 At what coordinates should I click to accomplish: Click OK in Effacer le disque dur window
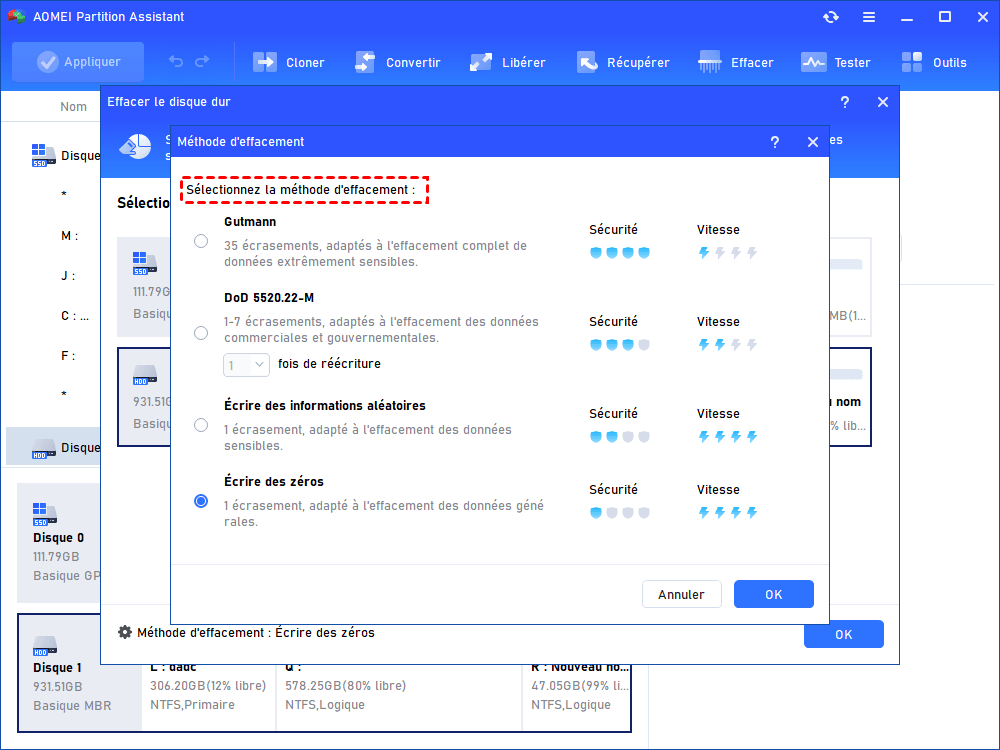(x=844, y=635)
